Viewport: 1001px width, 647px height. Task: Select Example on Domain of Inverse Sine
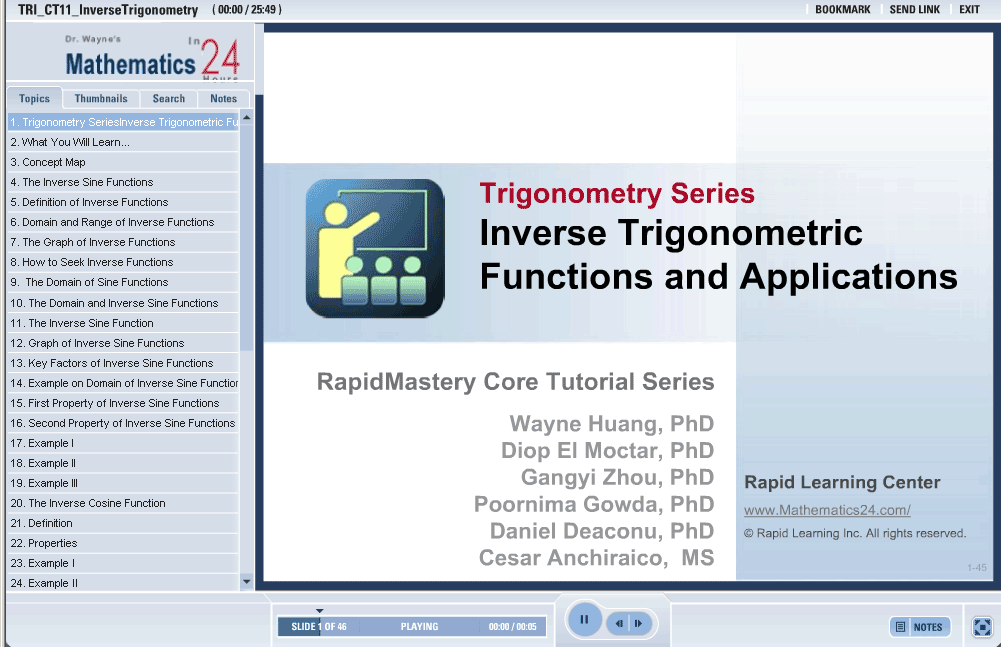123,383
